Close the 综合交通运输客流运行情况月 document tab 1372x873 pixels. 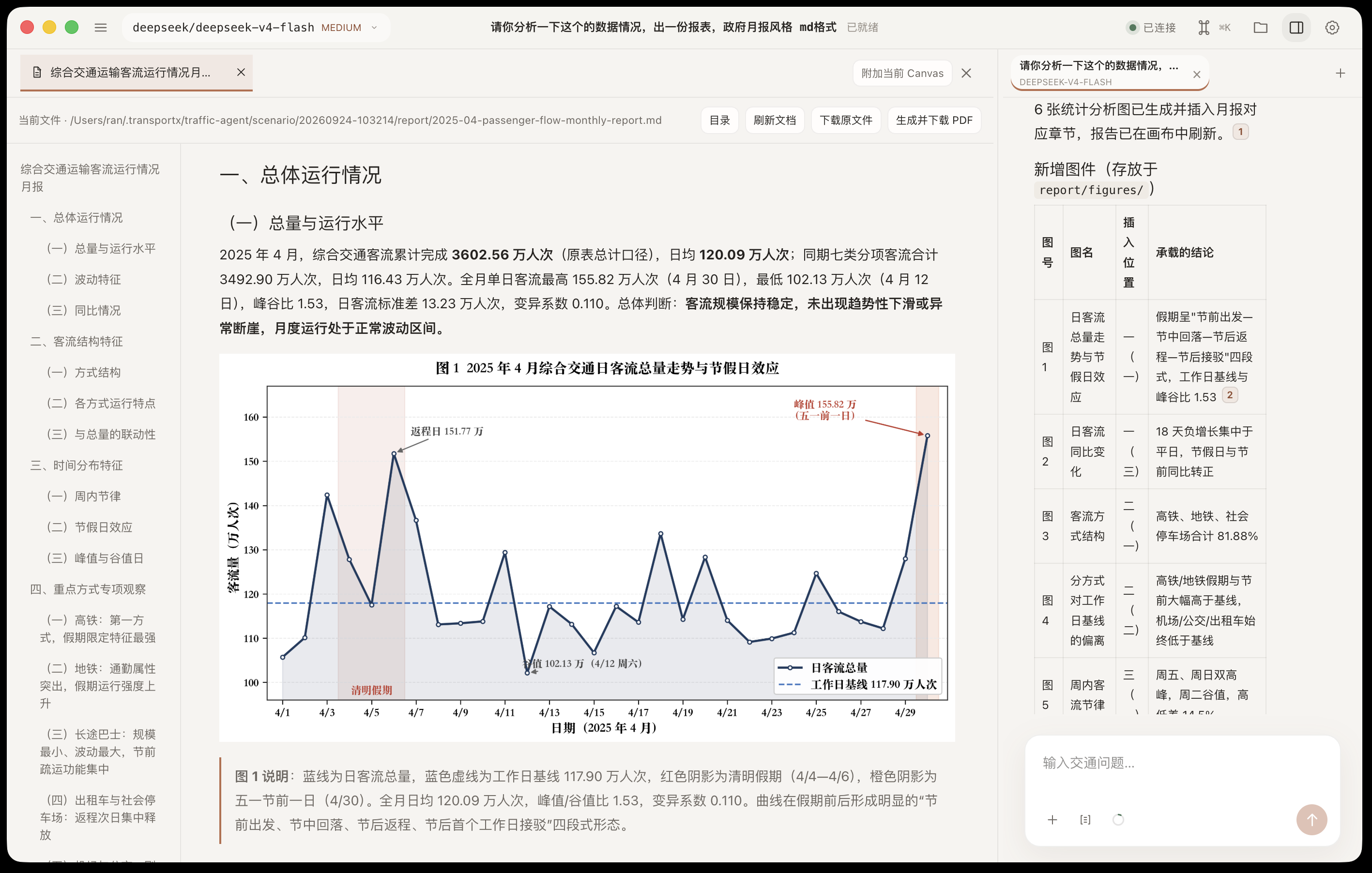tap(241, 72)
